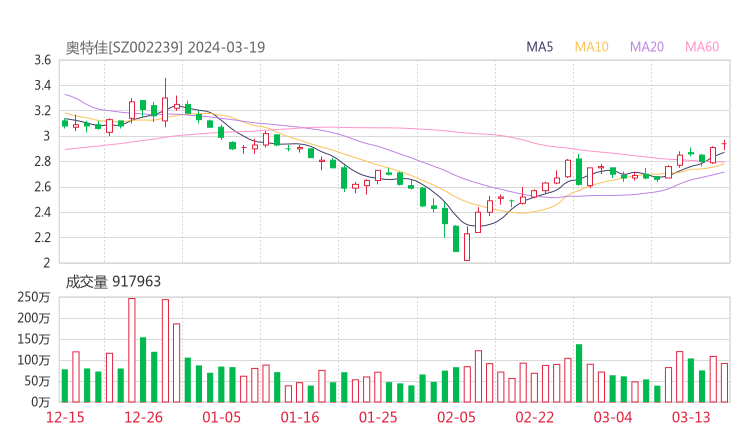Viewport: 740px width, 440px height.
Task: Click the MA10 legend label
Action: tap(591, 47)
